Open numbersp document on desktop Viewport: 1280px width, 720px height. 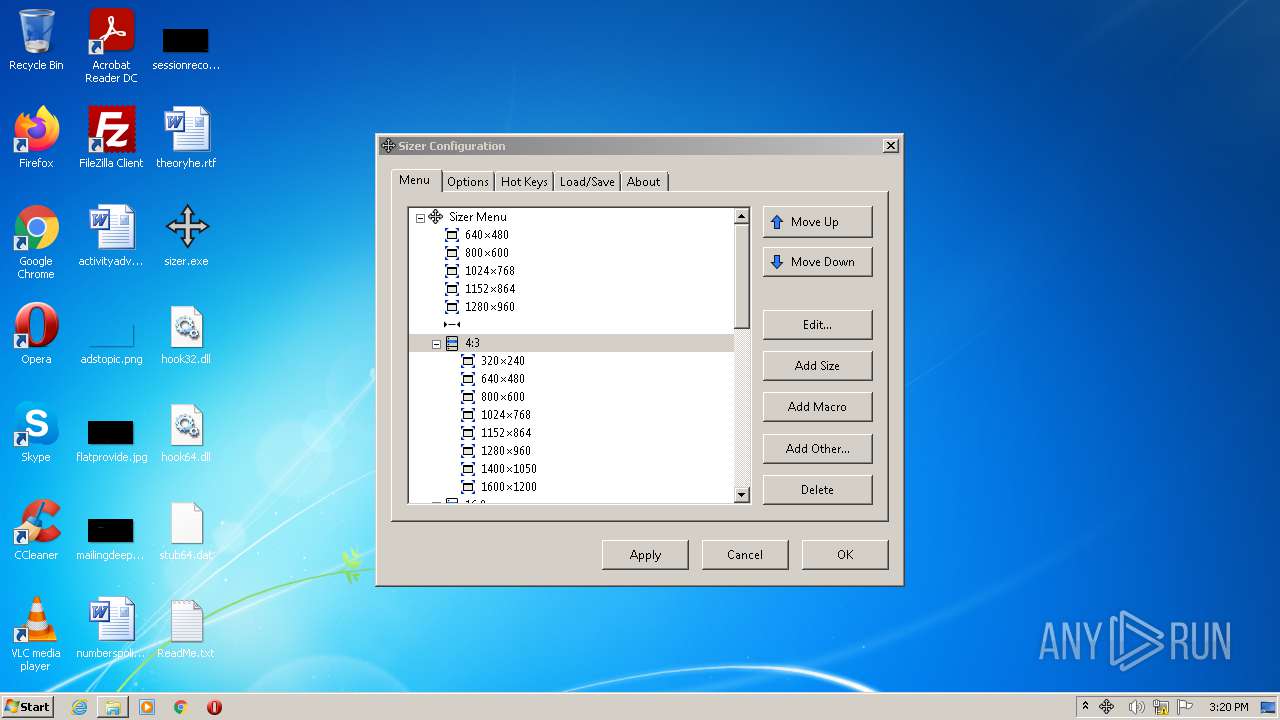pos(111,628)
